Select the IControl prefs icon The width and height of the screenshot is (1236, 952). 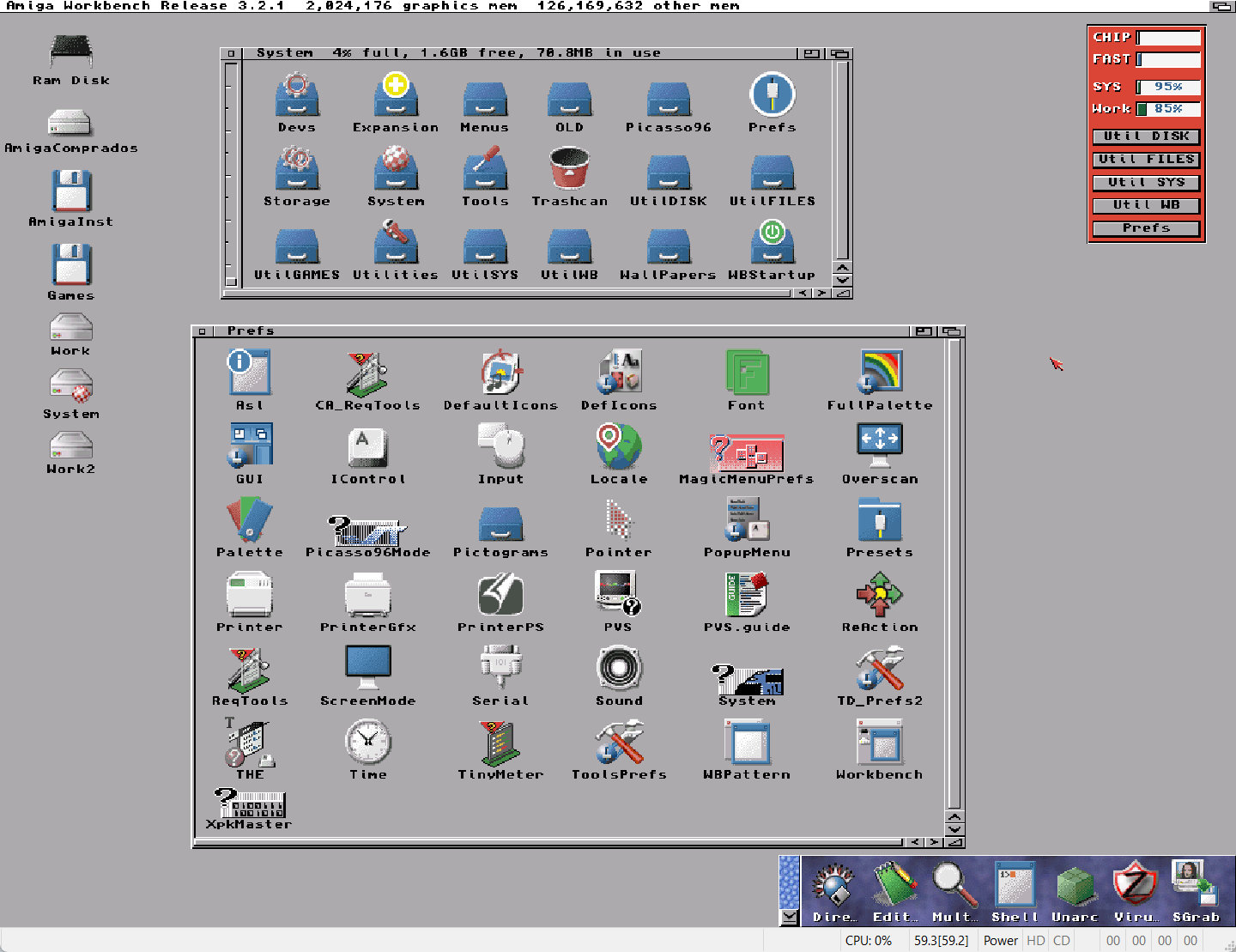(367, 447)
